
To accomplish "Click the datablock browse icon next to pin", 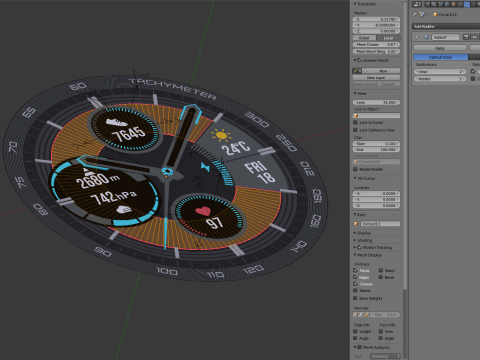I will click(422, 14).
